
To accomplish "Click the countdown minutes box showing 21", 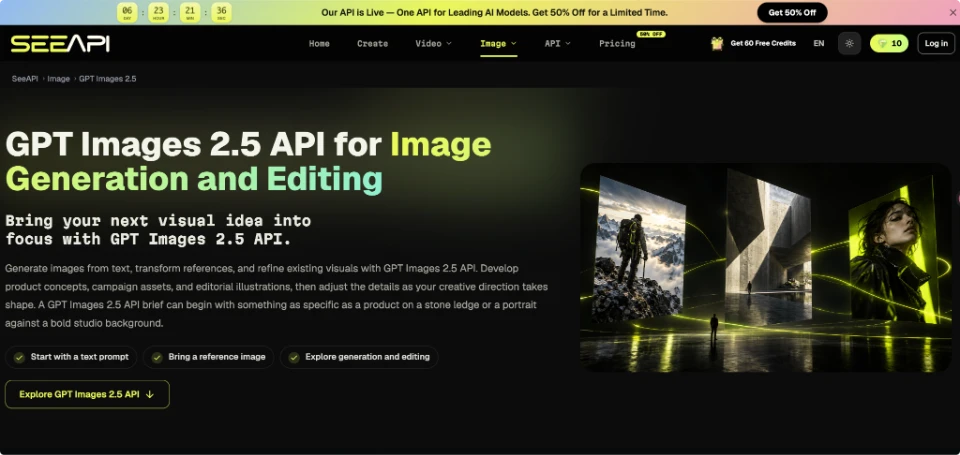I will pyautogui.click(x=190, y=12).
